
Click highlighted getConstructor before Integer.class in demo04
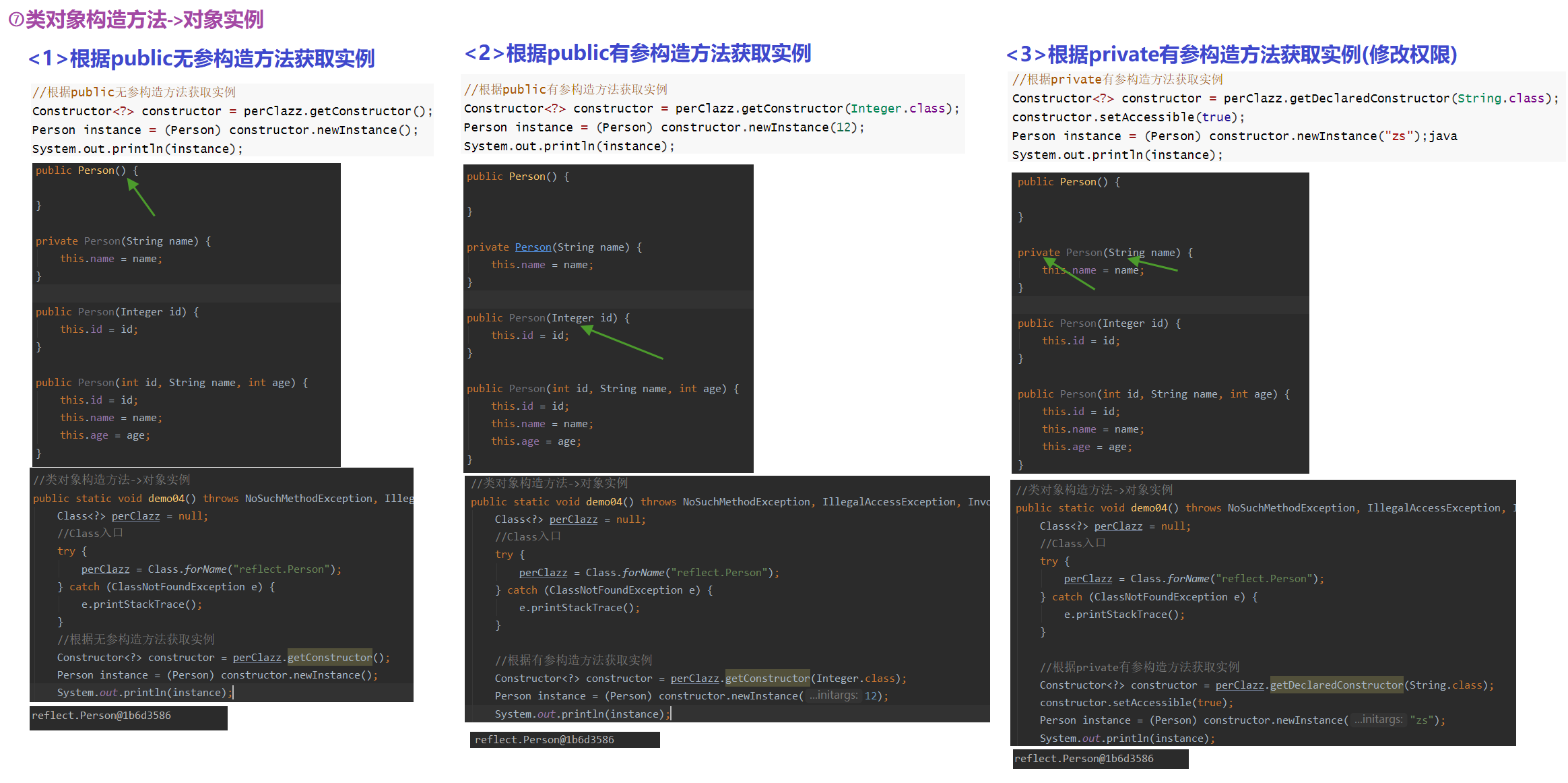pos(767,678)
